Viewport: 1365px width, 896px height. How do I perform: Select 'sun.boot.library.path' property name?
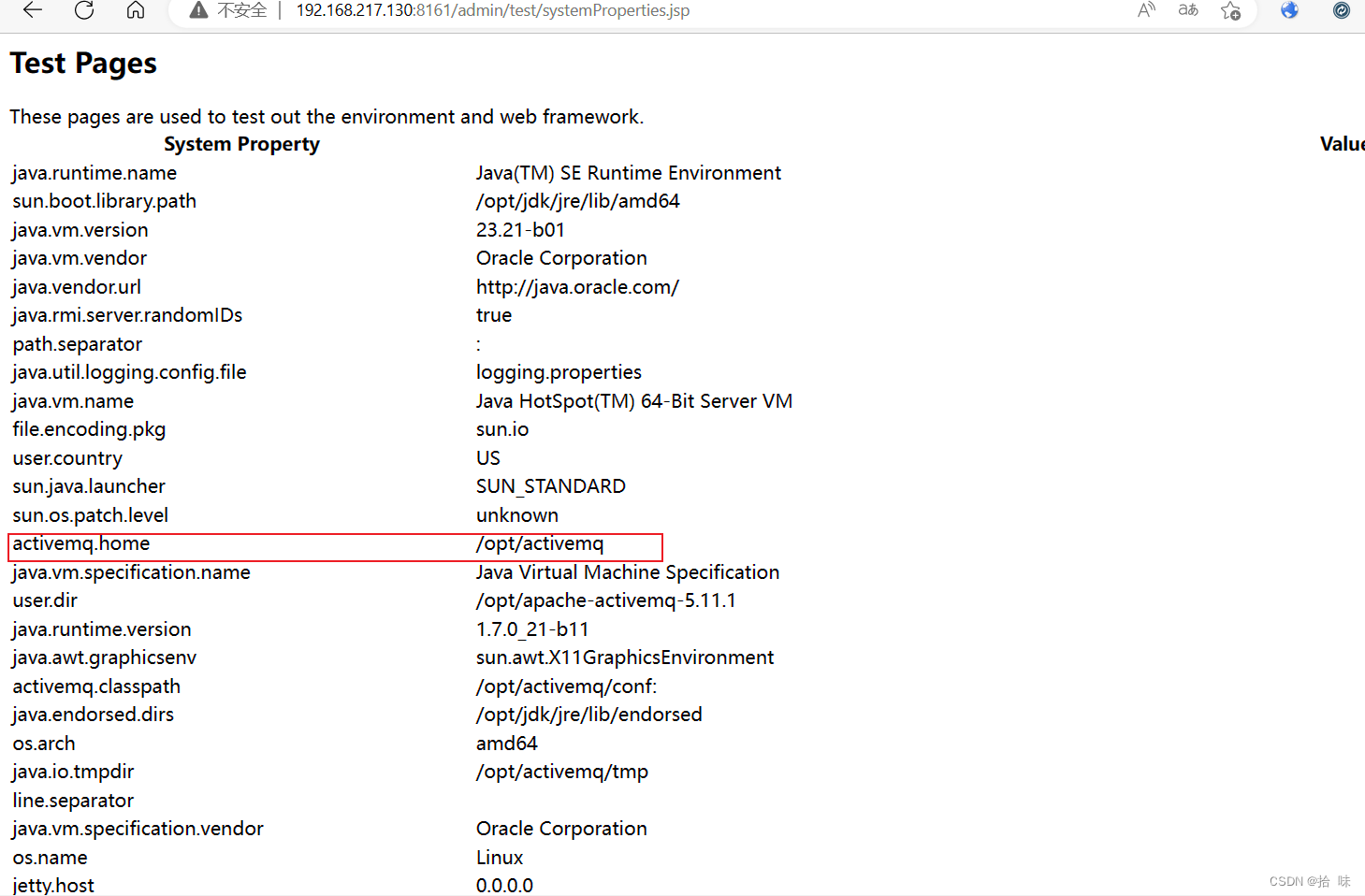tap(105, 201)
